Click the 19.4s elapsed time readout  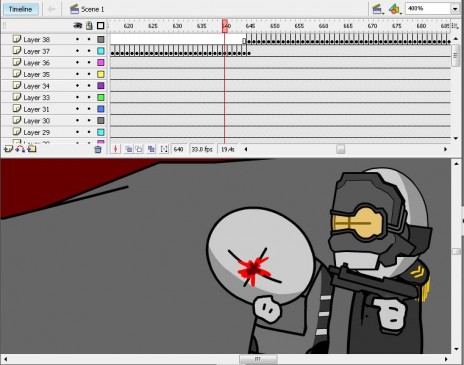pyautogui.click(x=228, y=149)
